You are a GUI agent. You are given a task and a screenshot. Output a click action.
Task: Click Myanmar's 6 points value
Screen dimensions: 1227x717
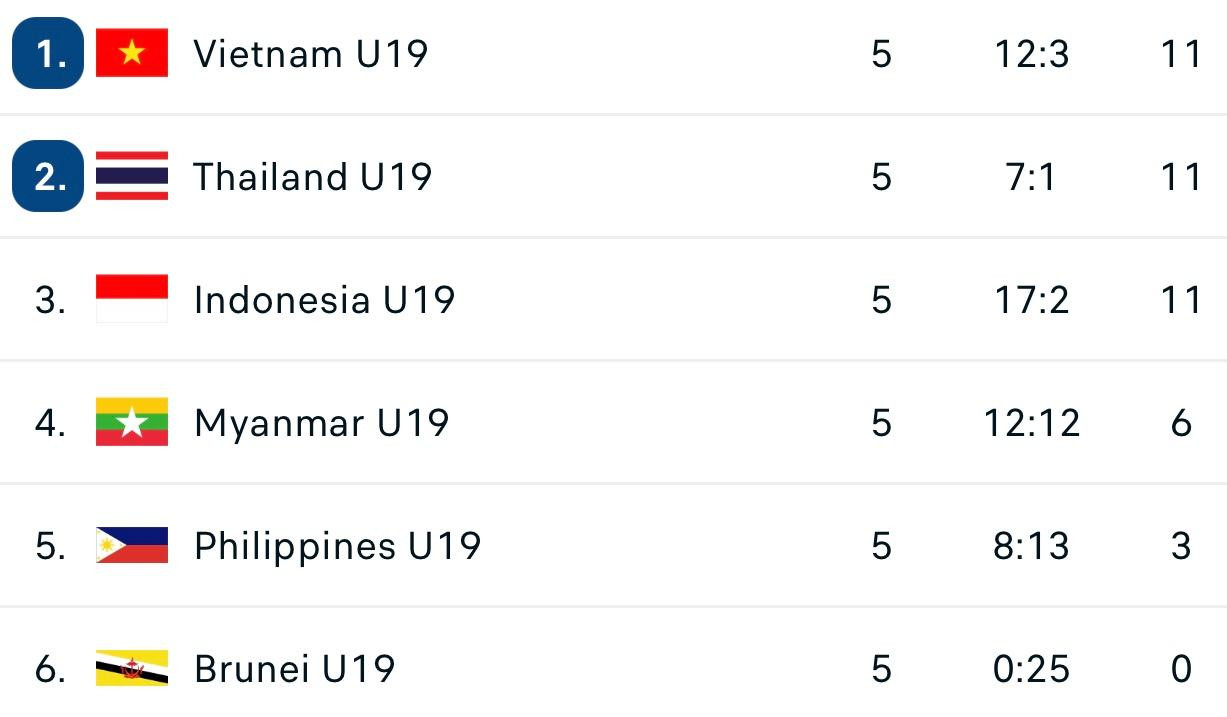(x=1181, y=423)
